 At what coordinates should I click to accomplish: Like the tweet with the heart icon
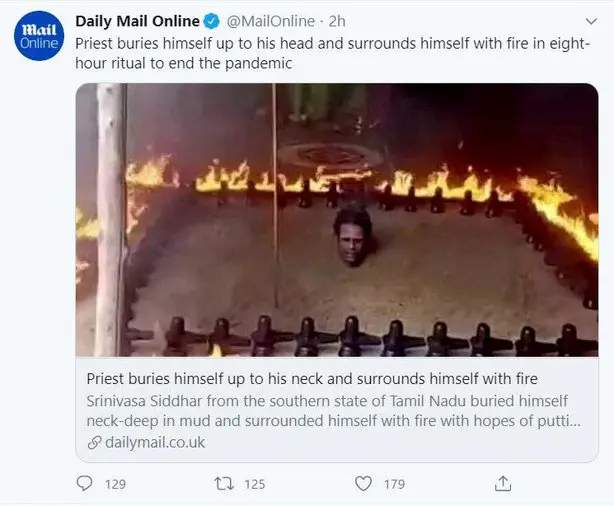point(365,483)
